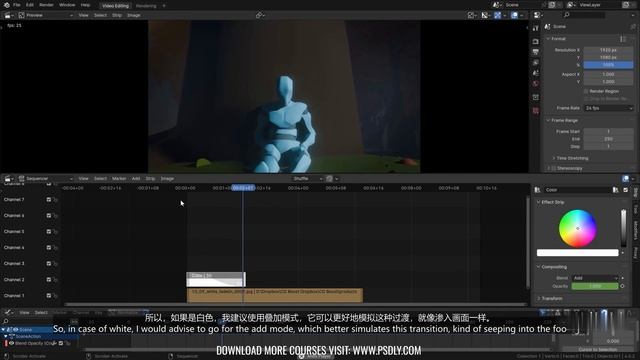The height and width of the screenshot is (360, 640).
Task: Select the Output properties tab icon
Action: 536,52
